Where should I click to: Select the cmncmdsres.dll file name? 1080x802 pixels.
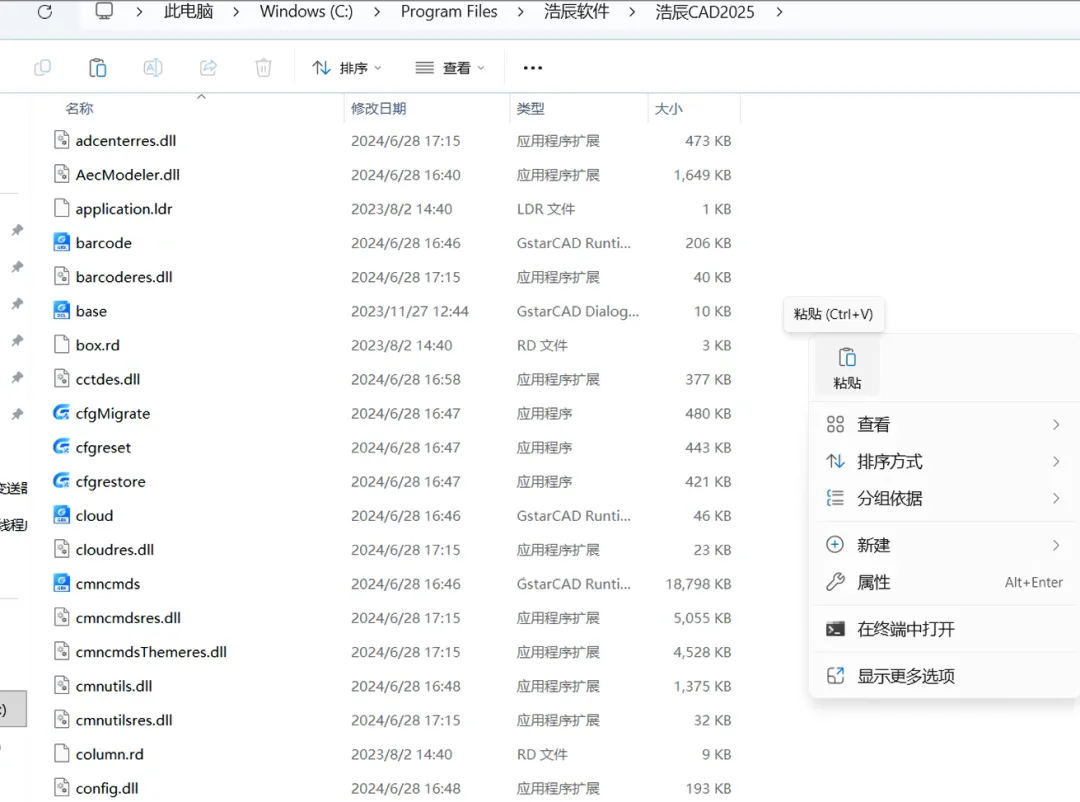pos(128,618)
